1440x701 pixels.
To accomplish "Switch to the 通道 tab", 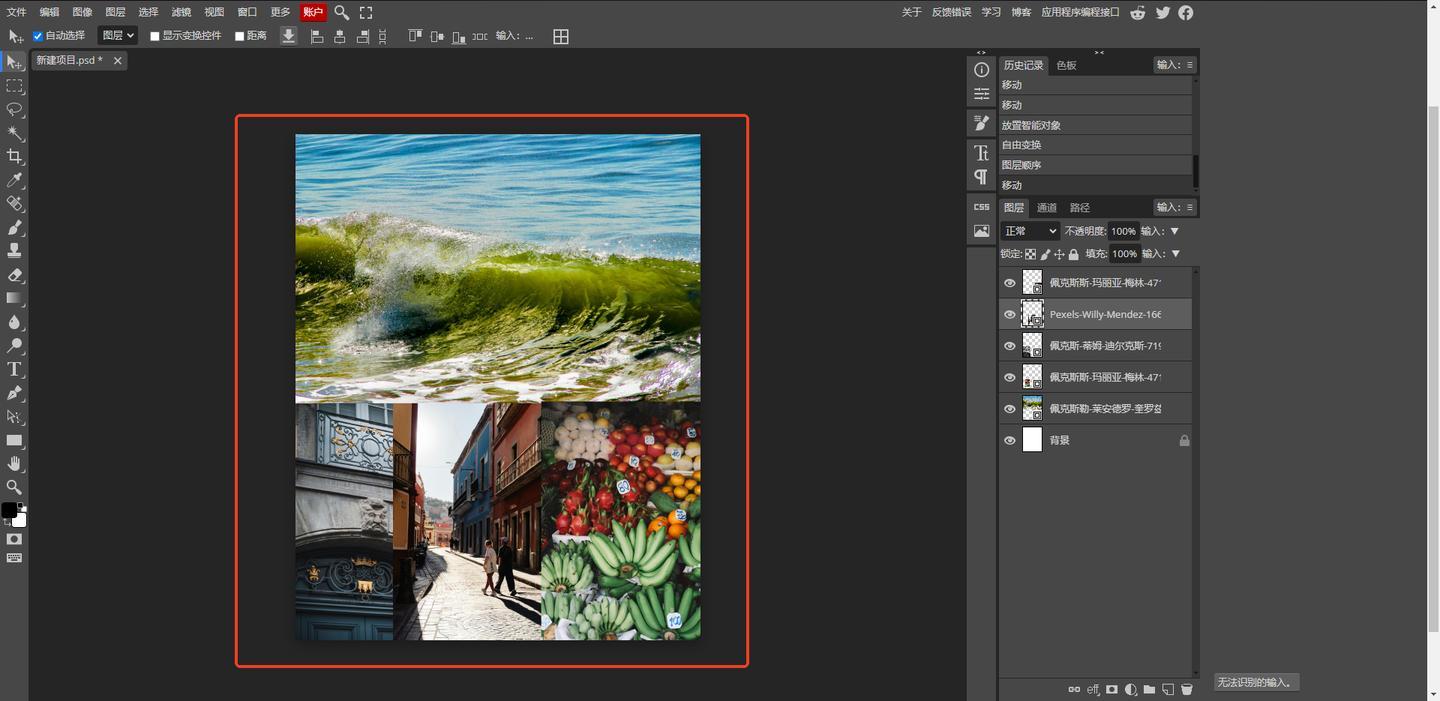I will tap(1046, 208).
